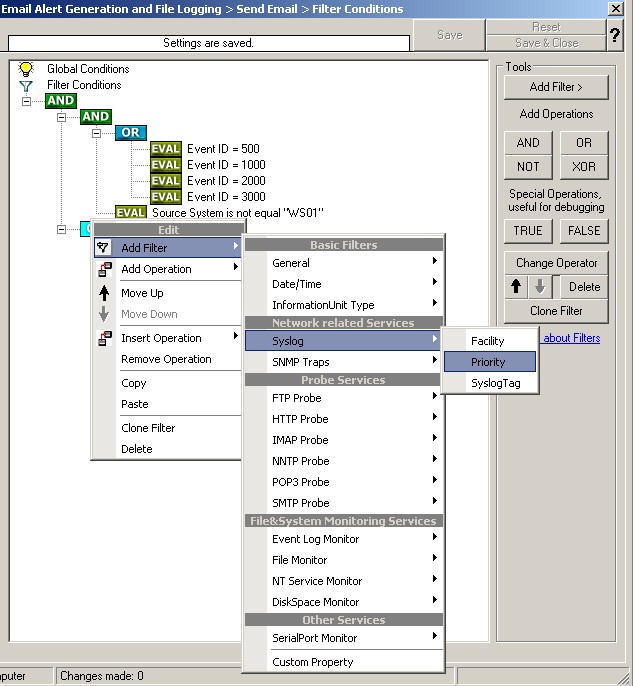Select Add Operation in context menu
Screen dimensions: 633x686
click(168, 269)
